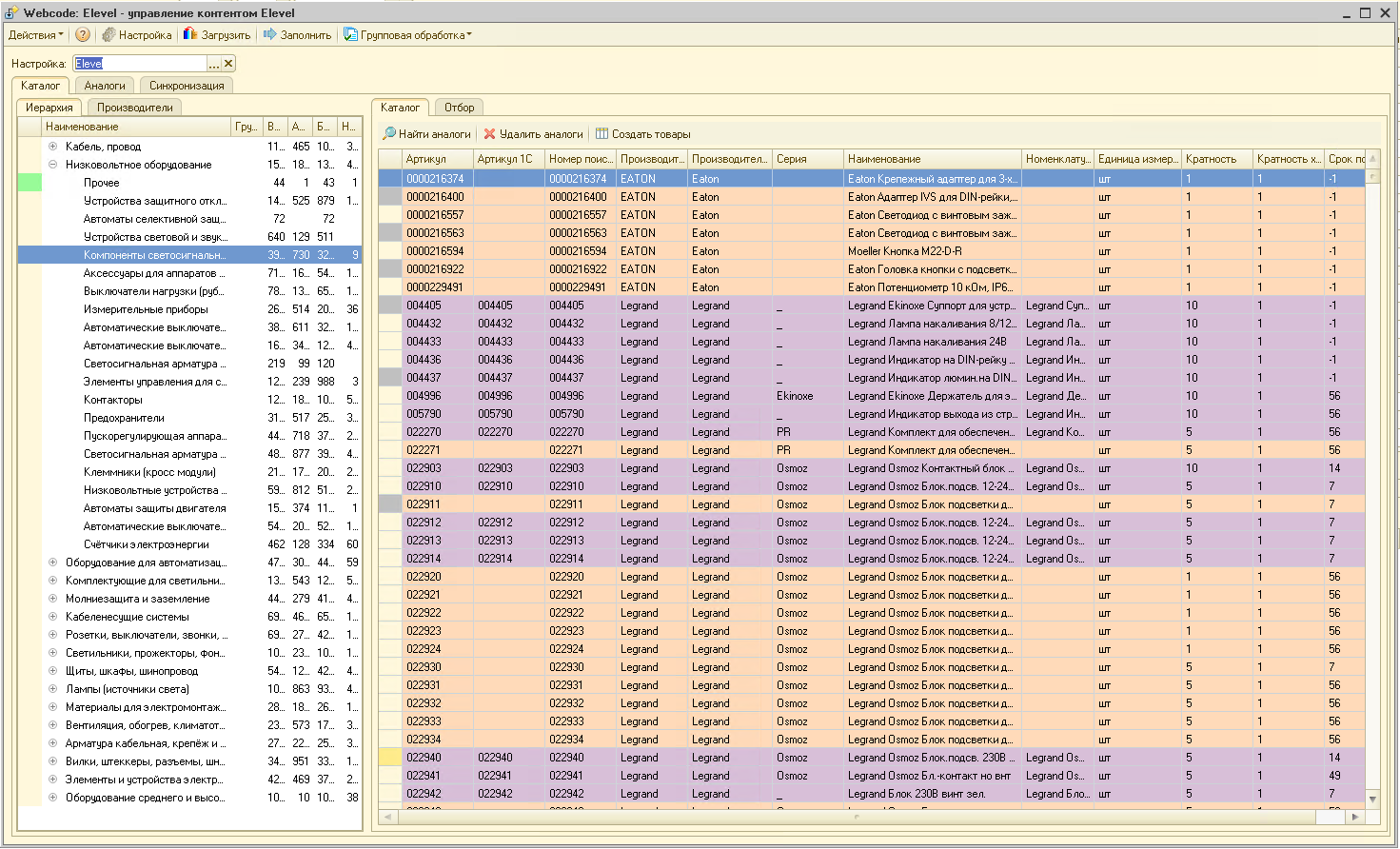
Task: Click the Найти аналоги magnifier icon
Action: (389, 134)
